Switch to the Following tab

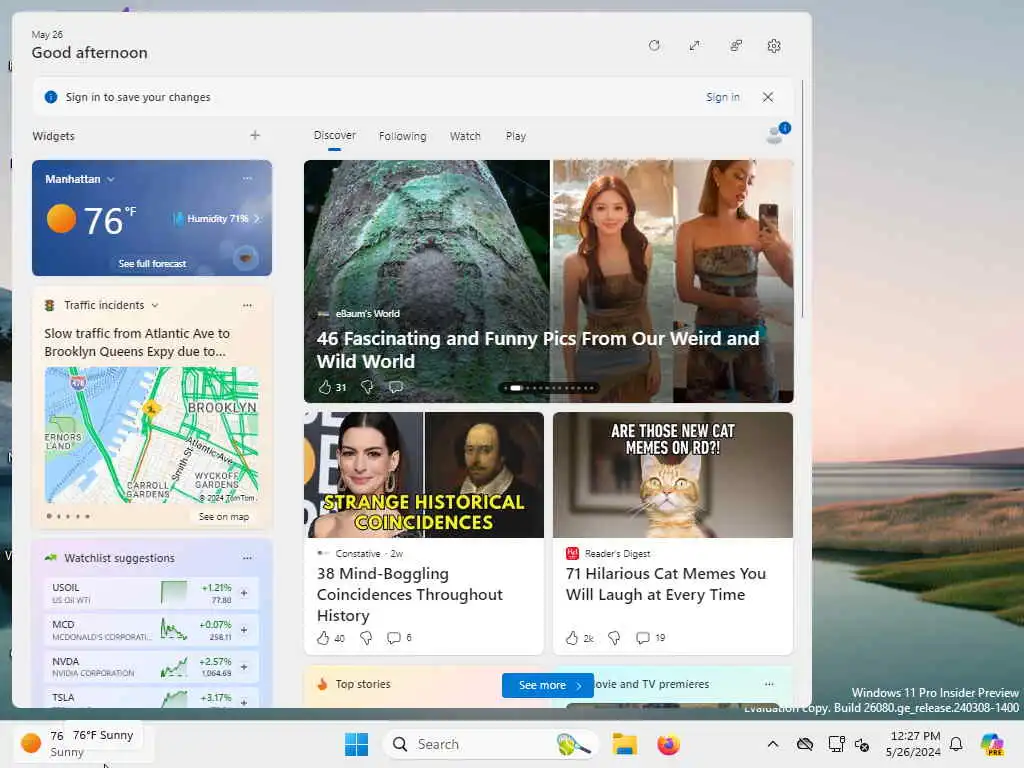tap(402, 136)
